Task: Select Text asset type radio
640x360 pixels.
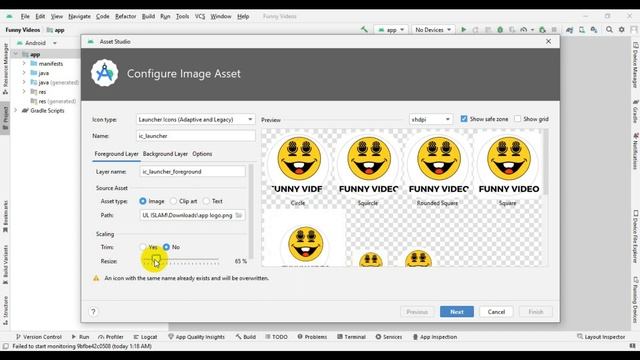Action: pos(206,201)
